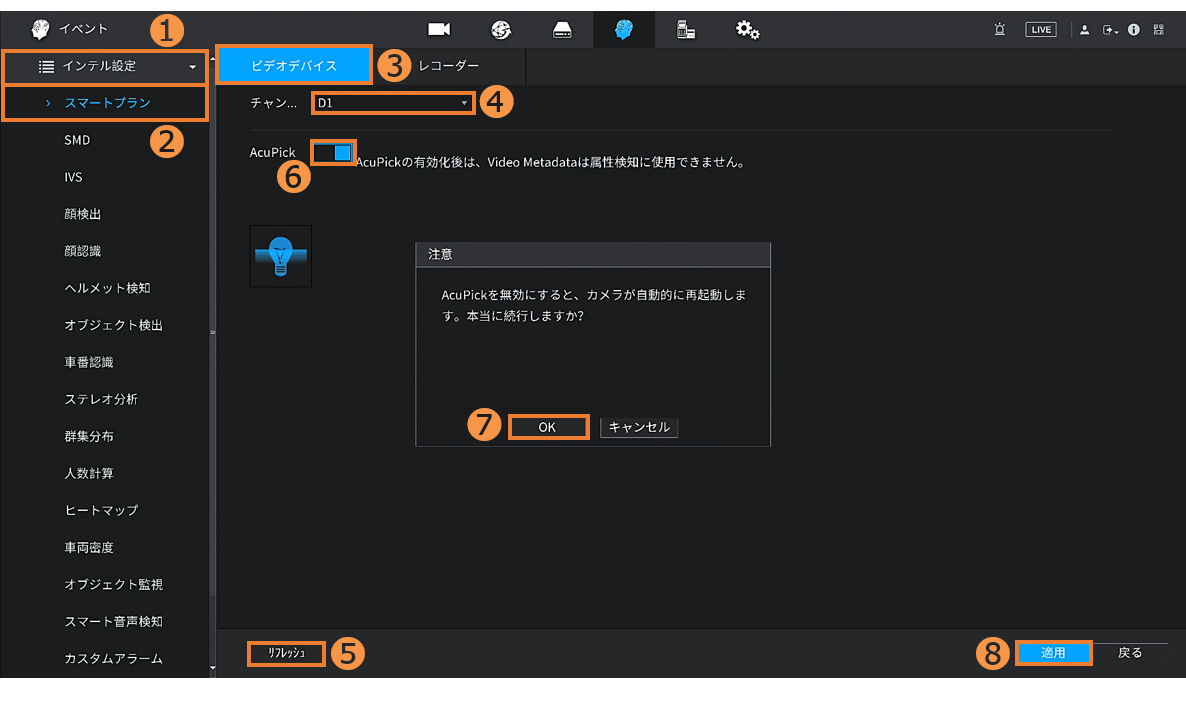Switch to the レコーダー tab
Screen dimensions: 1186x703
(x=449, y=66)
